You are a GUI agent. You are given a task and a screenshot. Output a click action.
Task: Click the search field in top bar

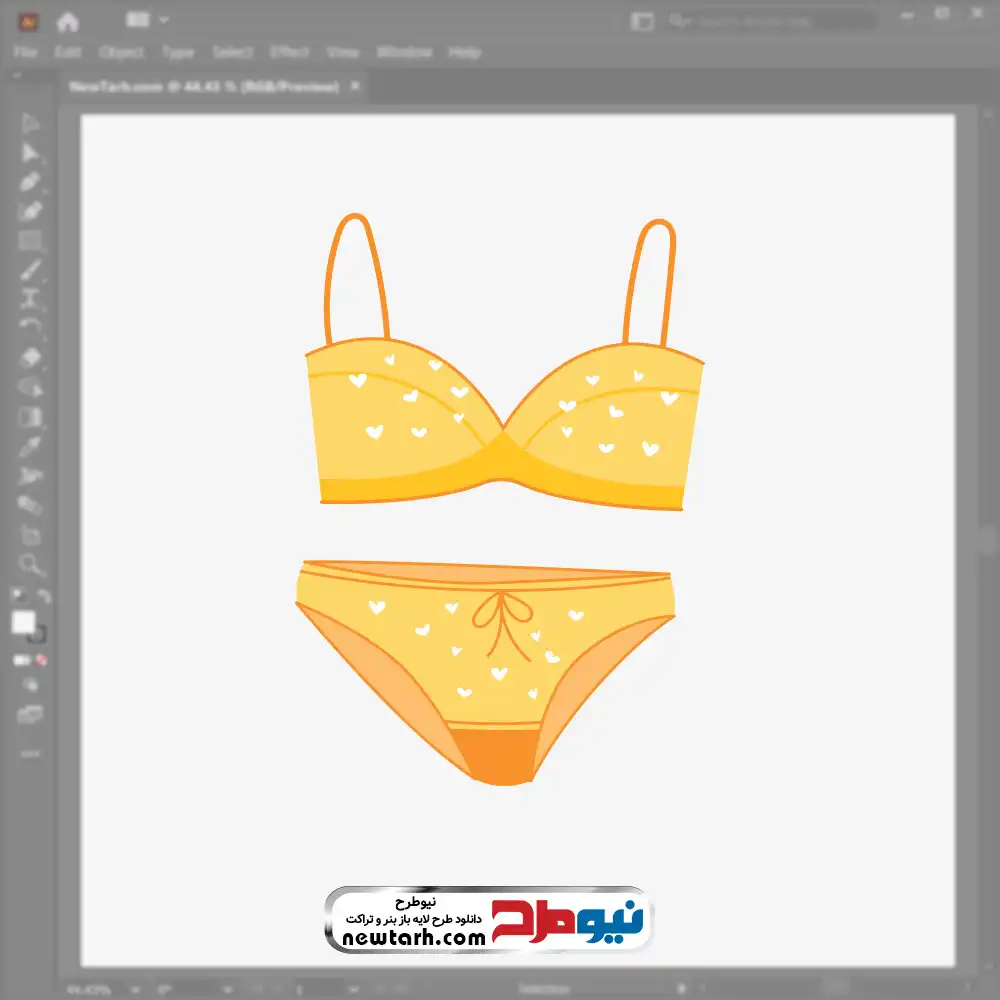coord(780,21)
